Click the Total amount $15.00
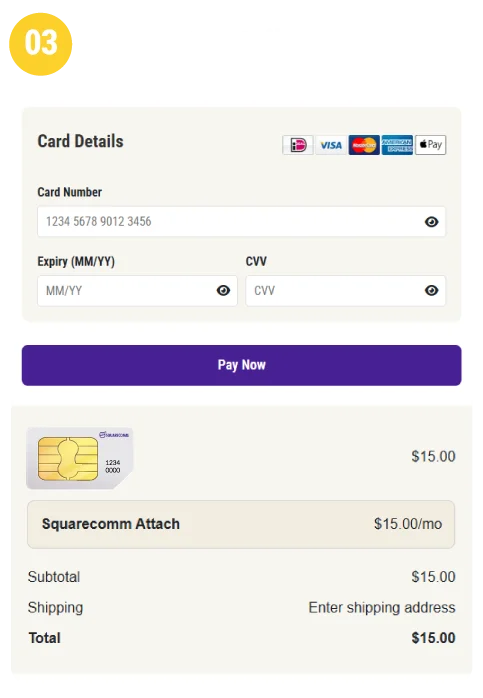The height and width of the screenshot is (698, 483). click(x=434, y=638)
